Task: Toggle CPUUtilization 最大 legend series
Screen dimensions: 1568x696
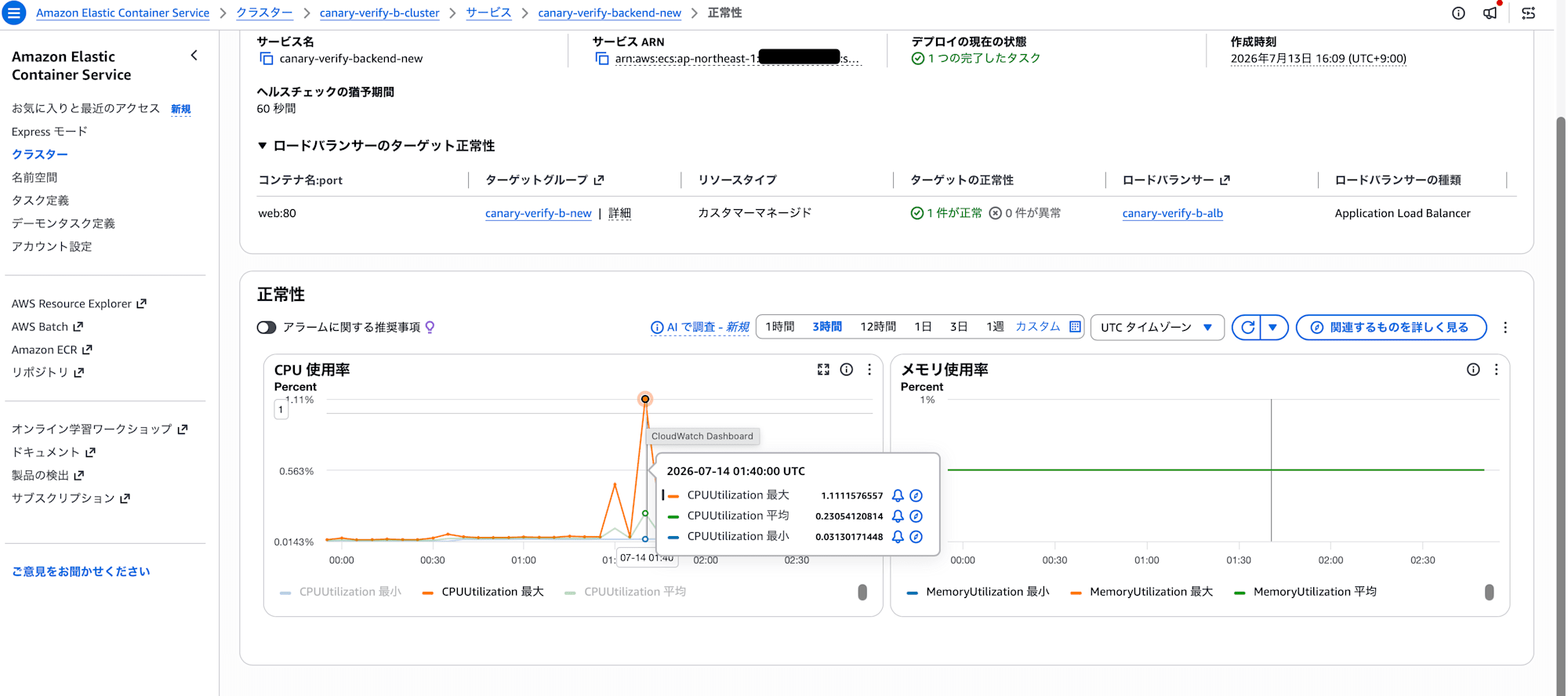Action: coord(482,592)
